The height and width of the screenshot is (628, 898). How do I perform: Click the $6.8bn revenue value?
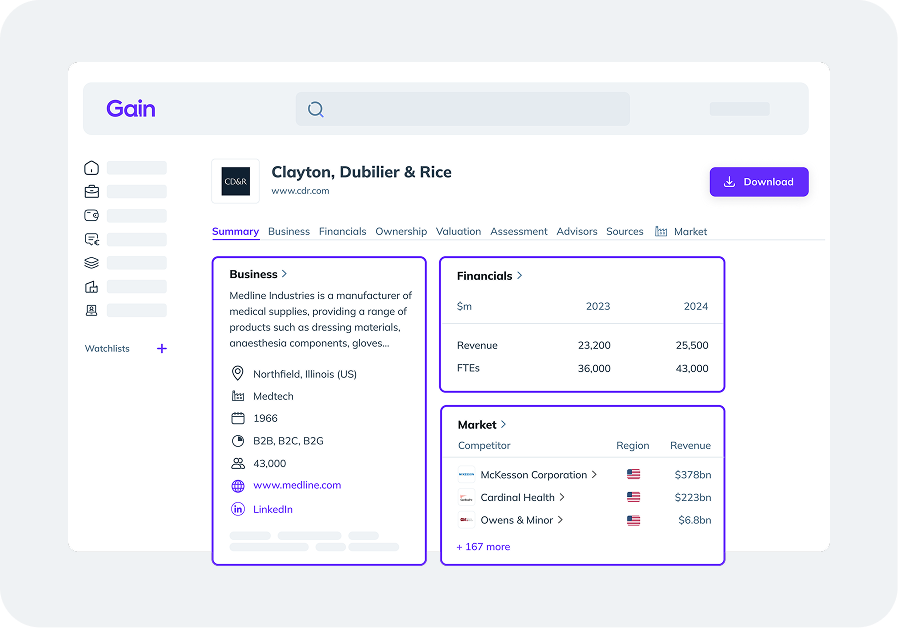point(695,520)
